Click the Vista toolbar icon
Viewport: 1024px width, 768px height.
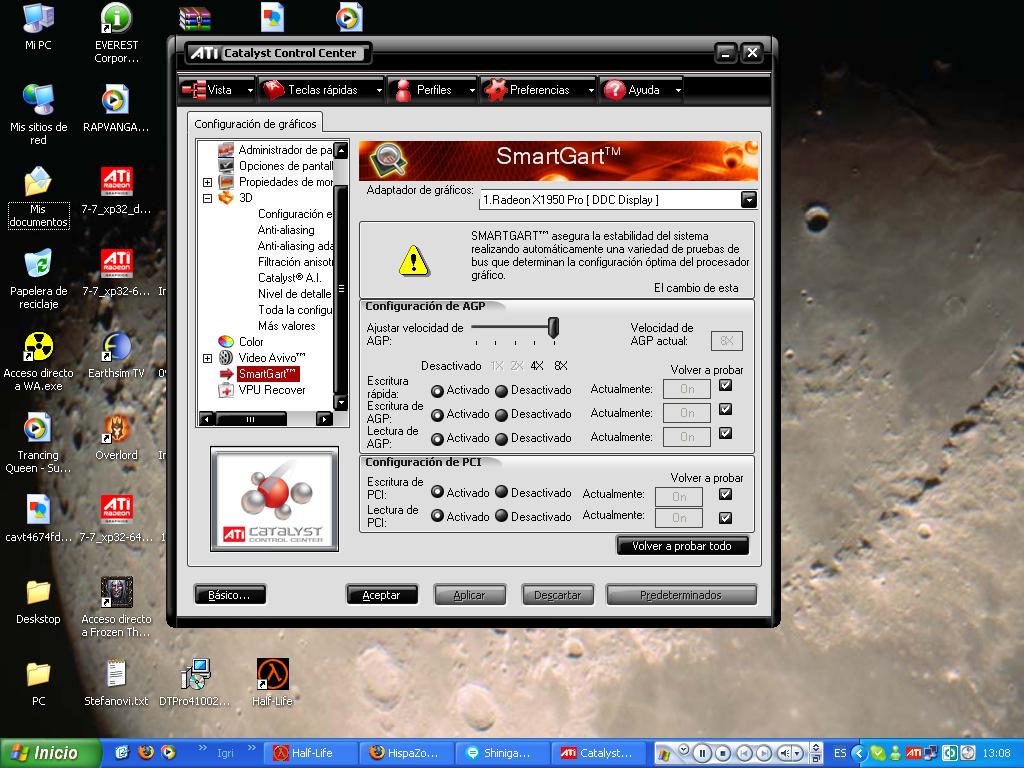tap(194, 90)
